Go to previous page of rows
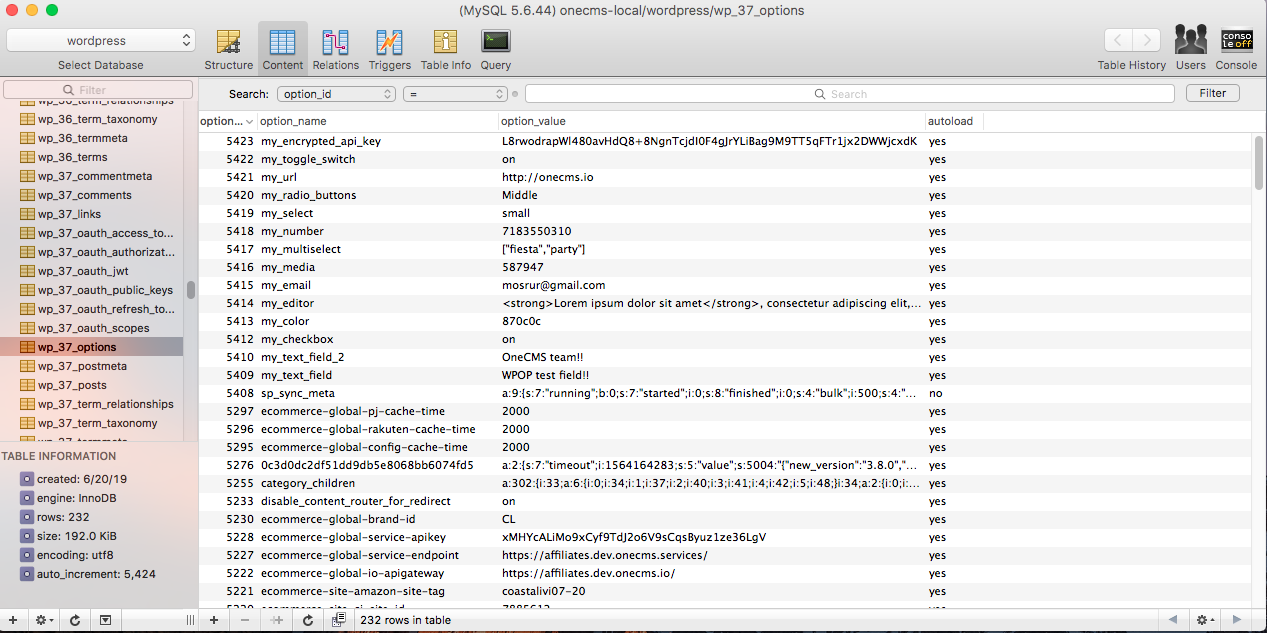Viewport: 1267px width, 633px height. click(1173, 620)
